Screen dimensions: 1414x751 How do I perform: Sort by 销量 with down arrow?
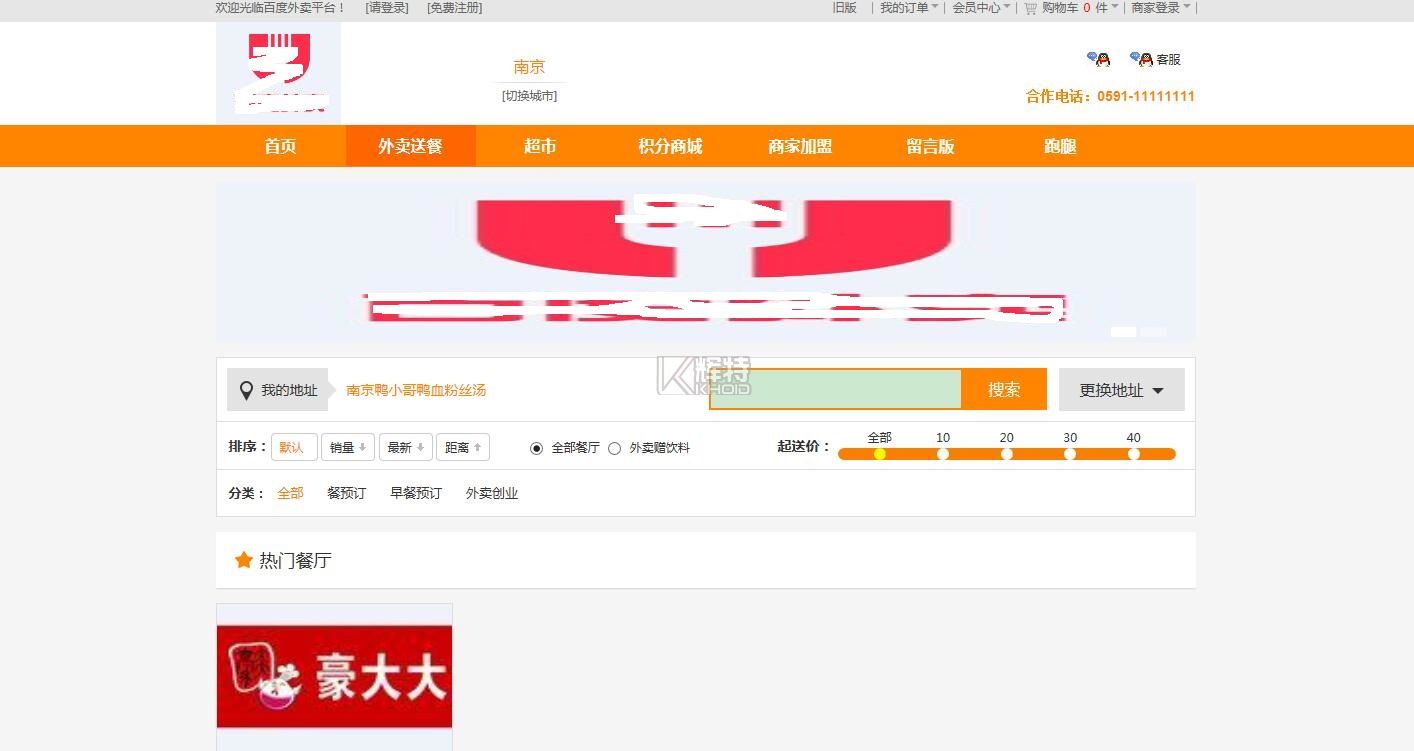point(347,447)
